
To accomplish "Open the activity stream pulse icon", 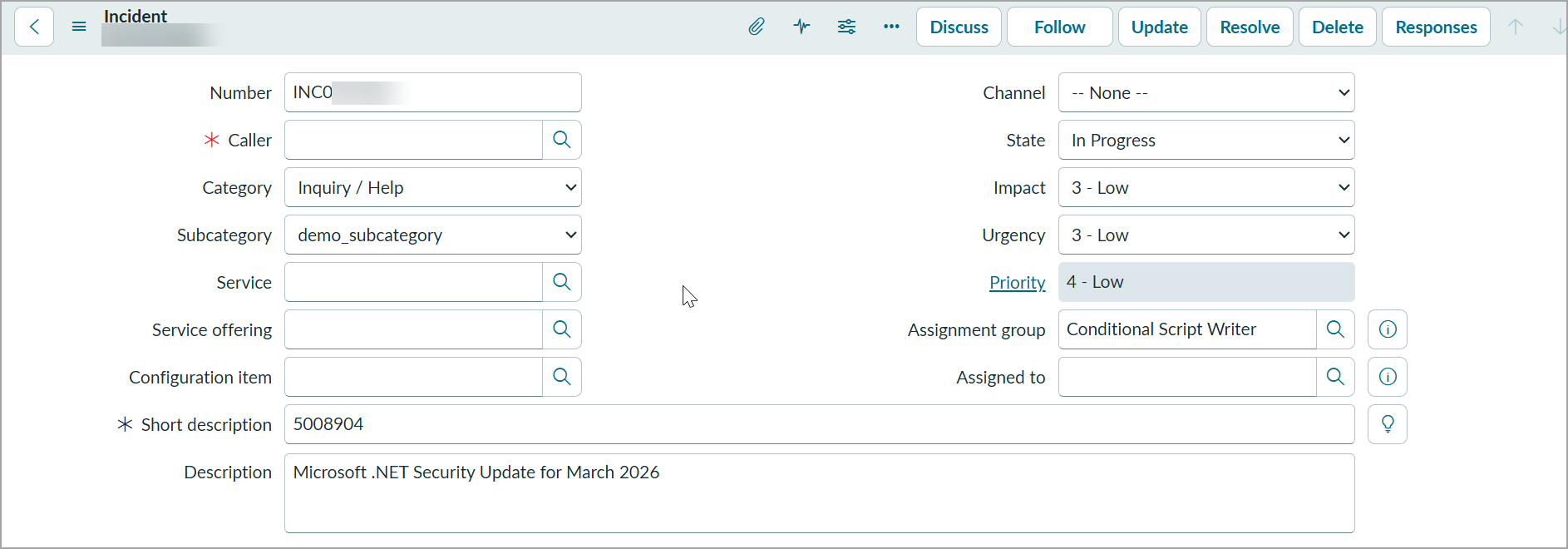I will 801,27.
